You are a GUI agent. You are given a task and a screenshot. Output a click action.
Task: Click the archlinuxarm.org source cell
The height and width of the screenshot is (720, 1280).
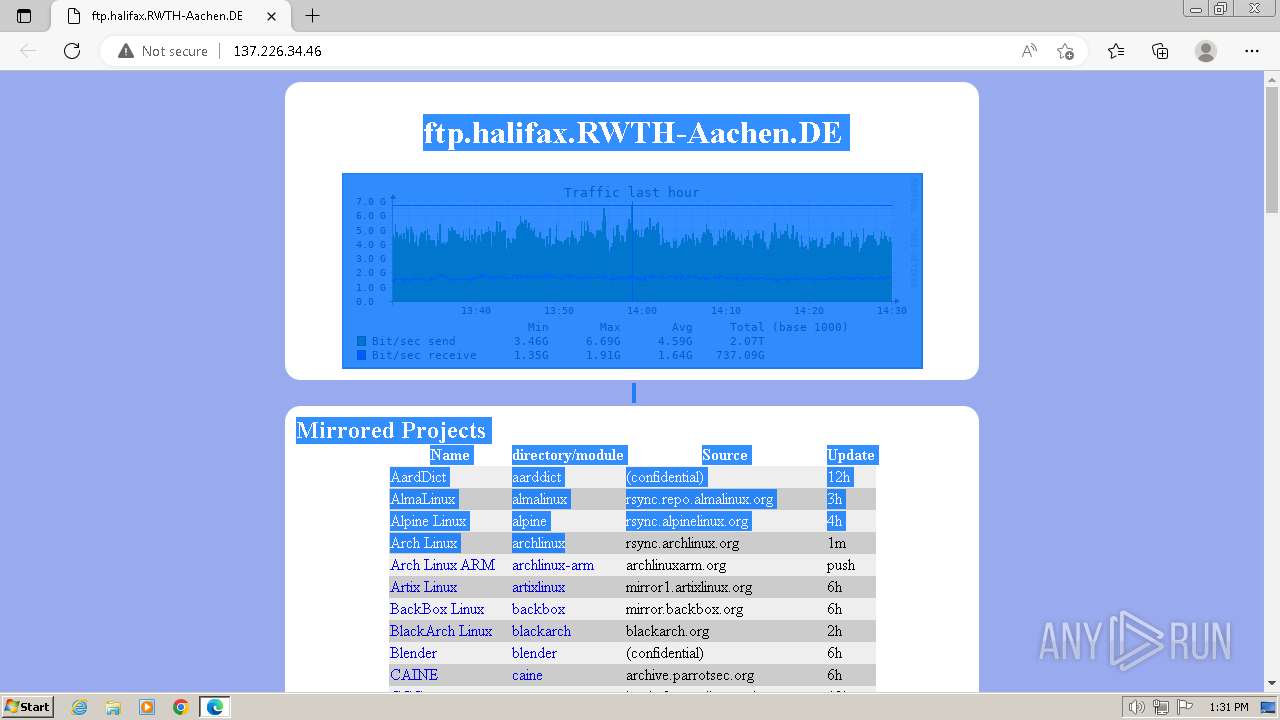point(676,565)
